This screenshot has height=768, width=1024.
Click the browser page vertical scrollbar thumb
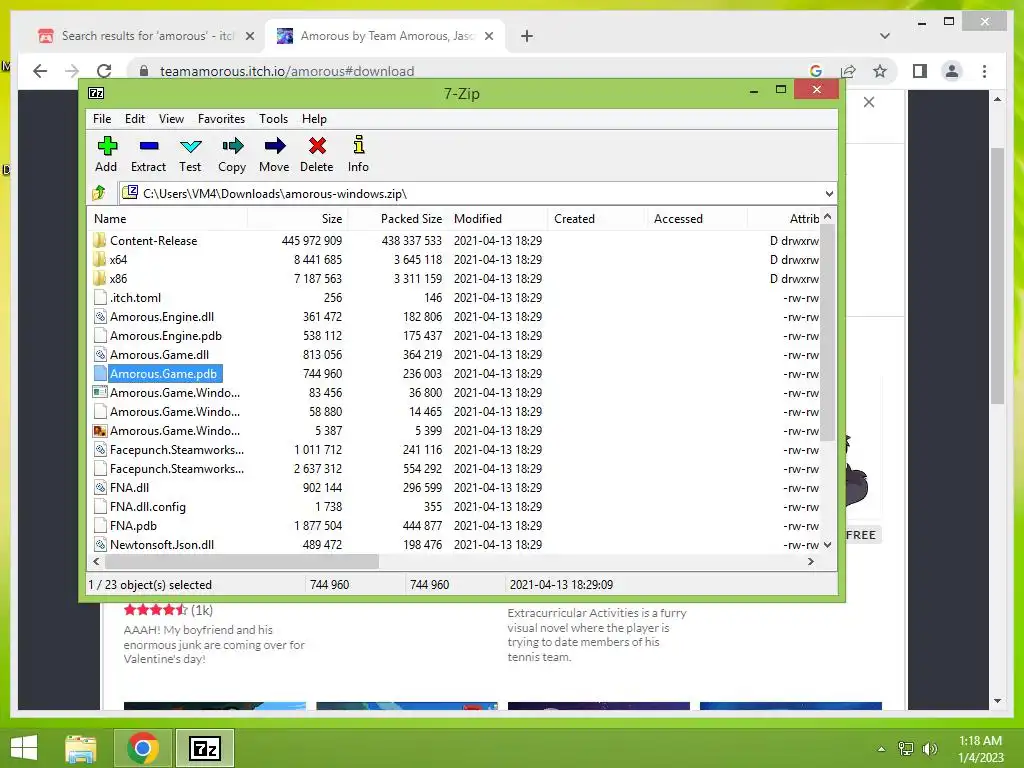[x=997, y=276]
